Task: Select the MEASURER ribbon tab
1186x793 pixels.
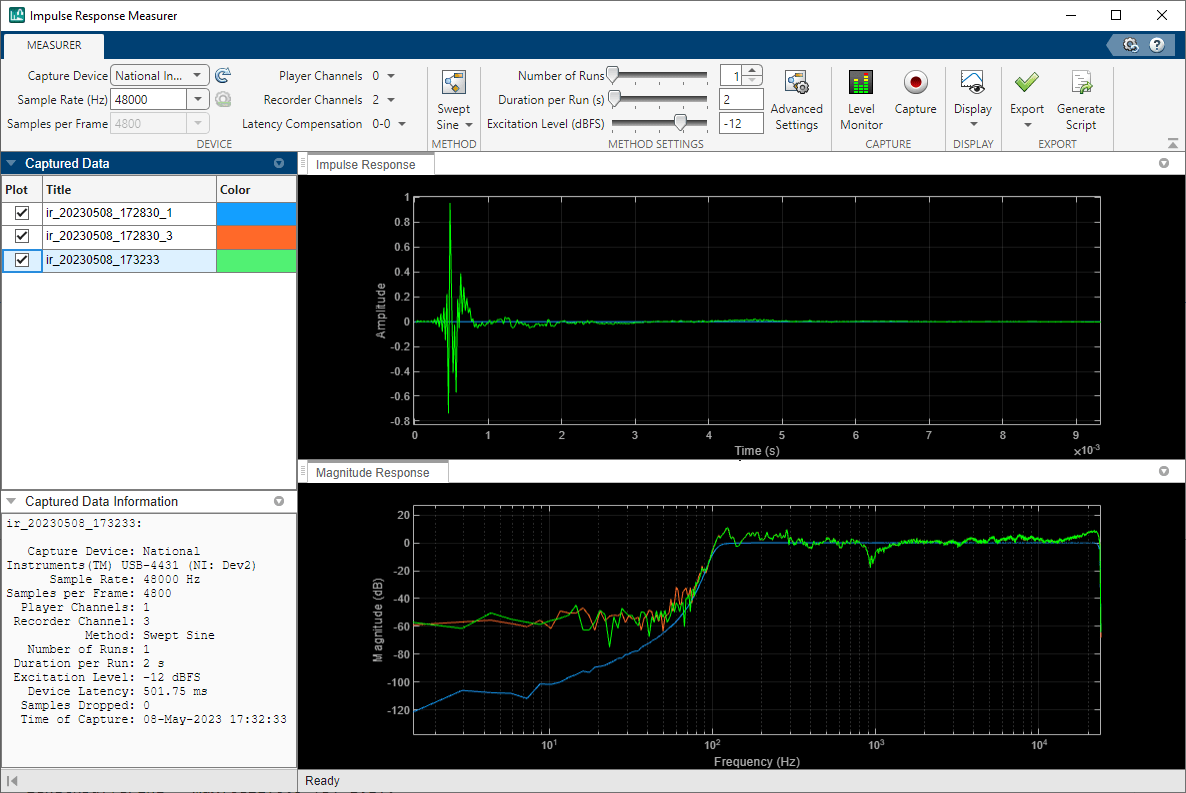Action: (53, 45)
